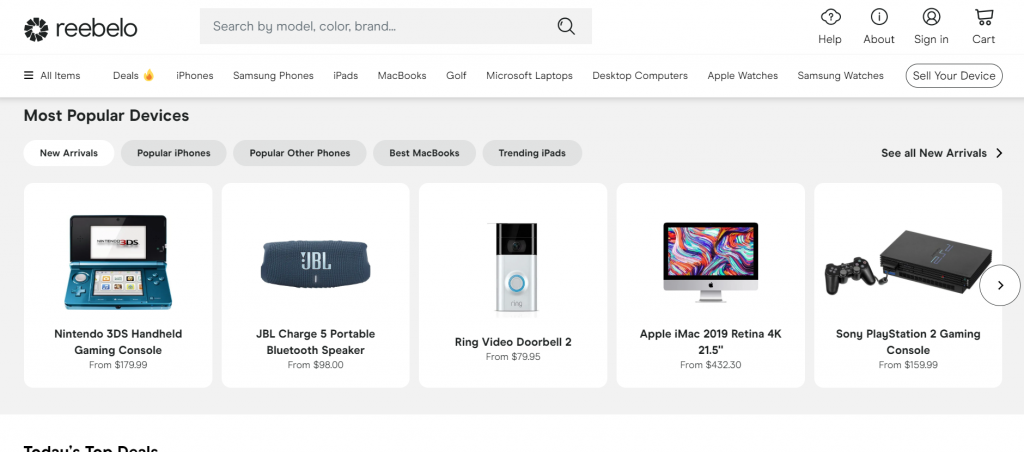1024x452 pixels.
Task: Focus the search by model field
Action: pyautogui.click(x=396, y=26)
